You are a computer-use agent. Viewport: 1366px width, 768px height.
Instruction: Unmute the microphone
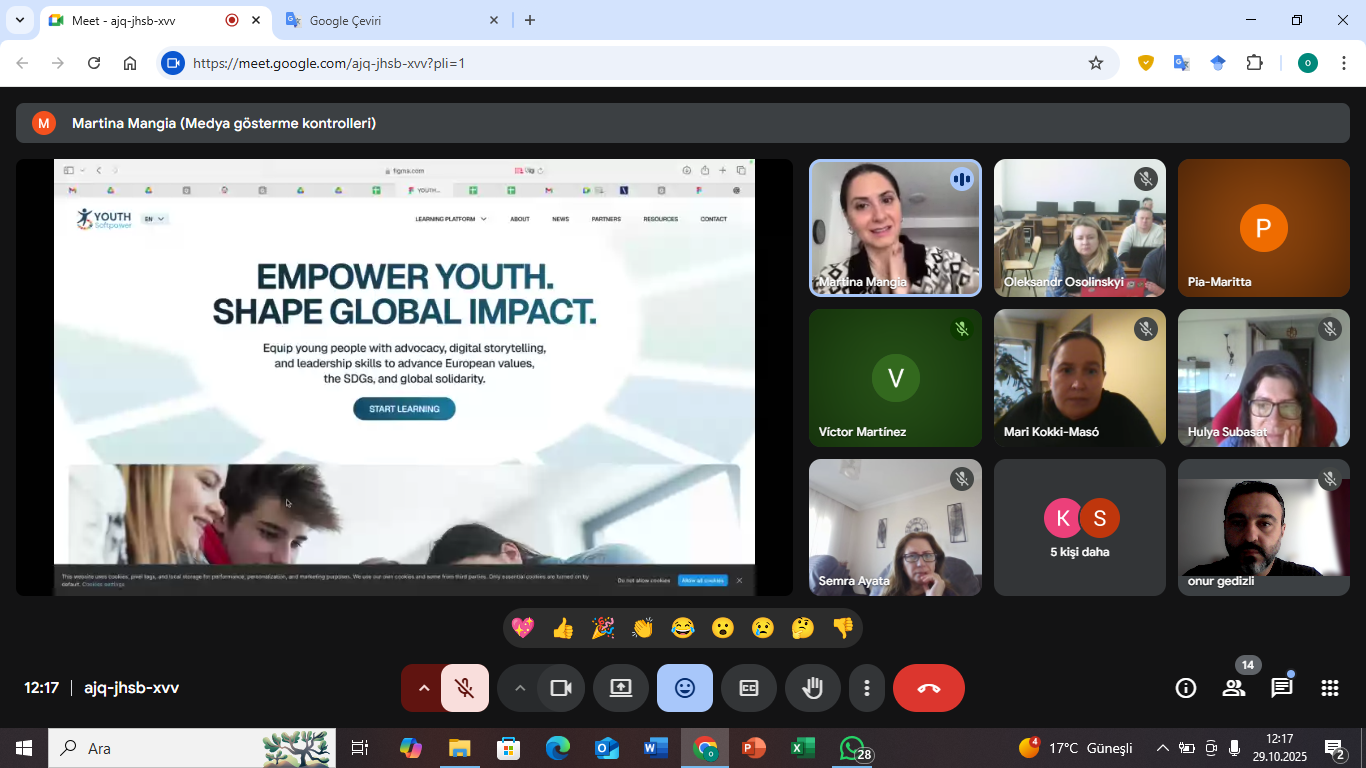(x=464, y=688)
